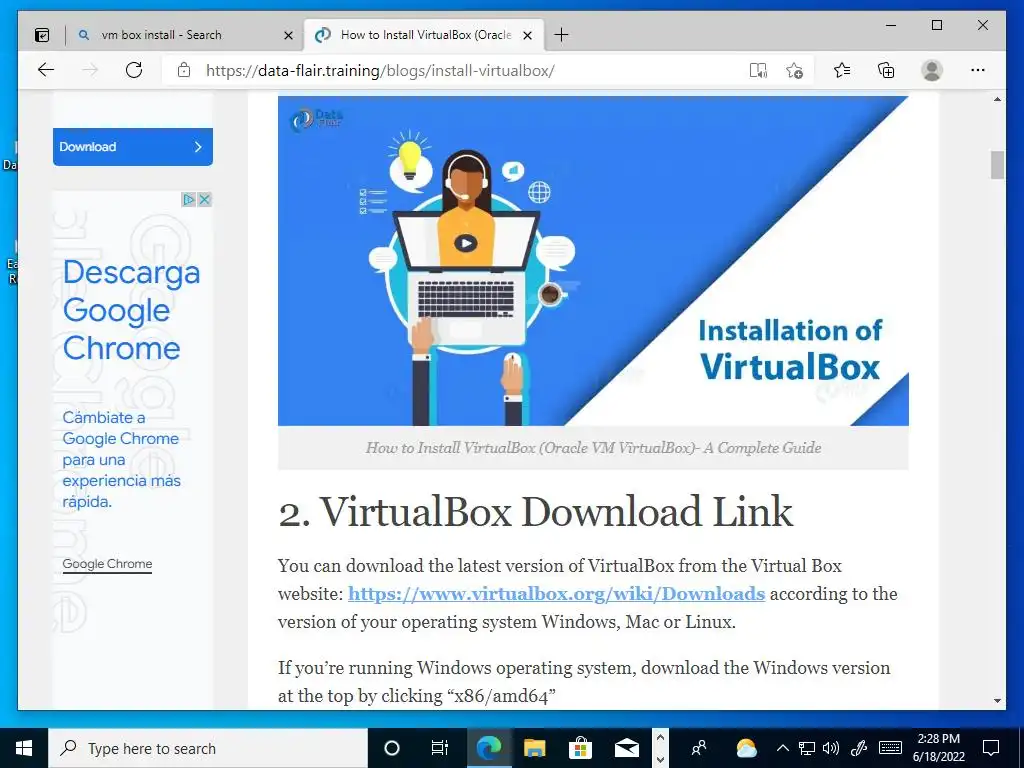Click the Microsoft Edge taskbar icon
1024x768 pixels.
point(488,748)
